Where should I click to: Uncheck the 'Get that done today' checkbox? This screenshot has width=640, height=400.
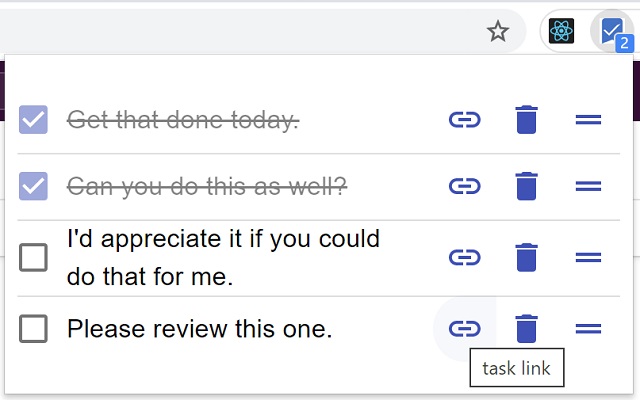[x=34, y=120]
